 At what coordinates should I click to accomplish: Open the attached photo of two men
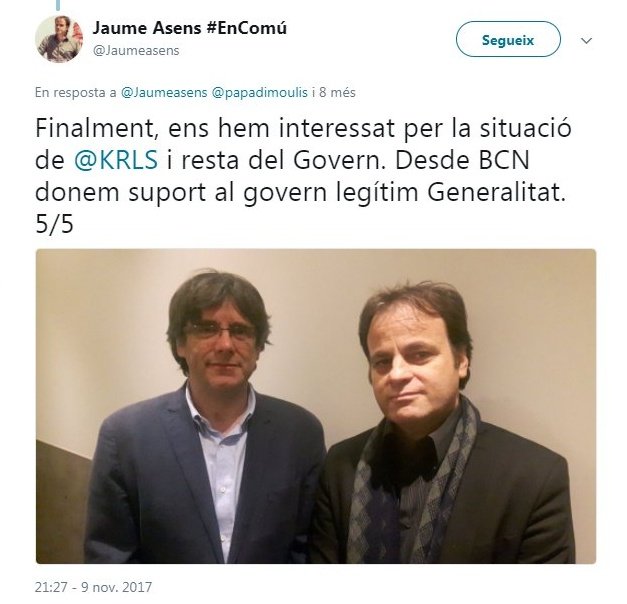click(316, 406)
